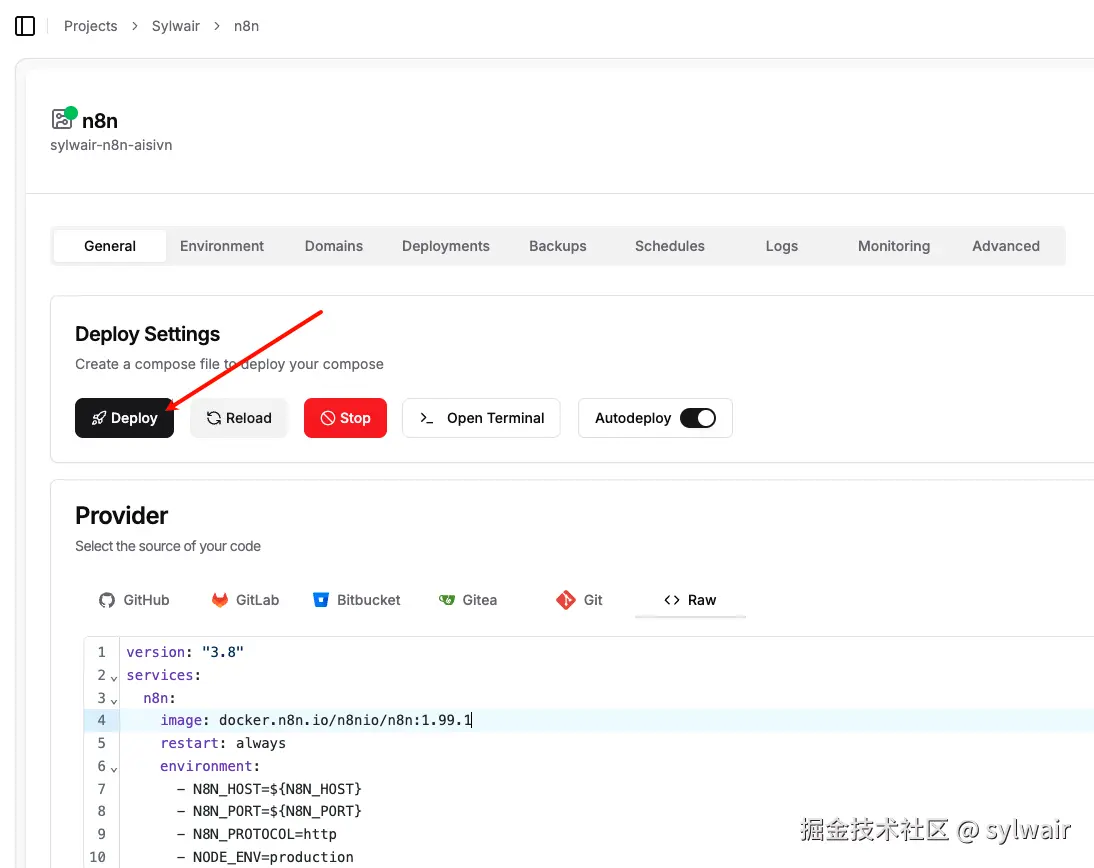Click line number 5 in the gutter
This screenshot has width=1094, height=868.
pos(101,743)
